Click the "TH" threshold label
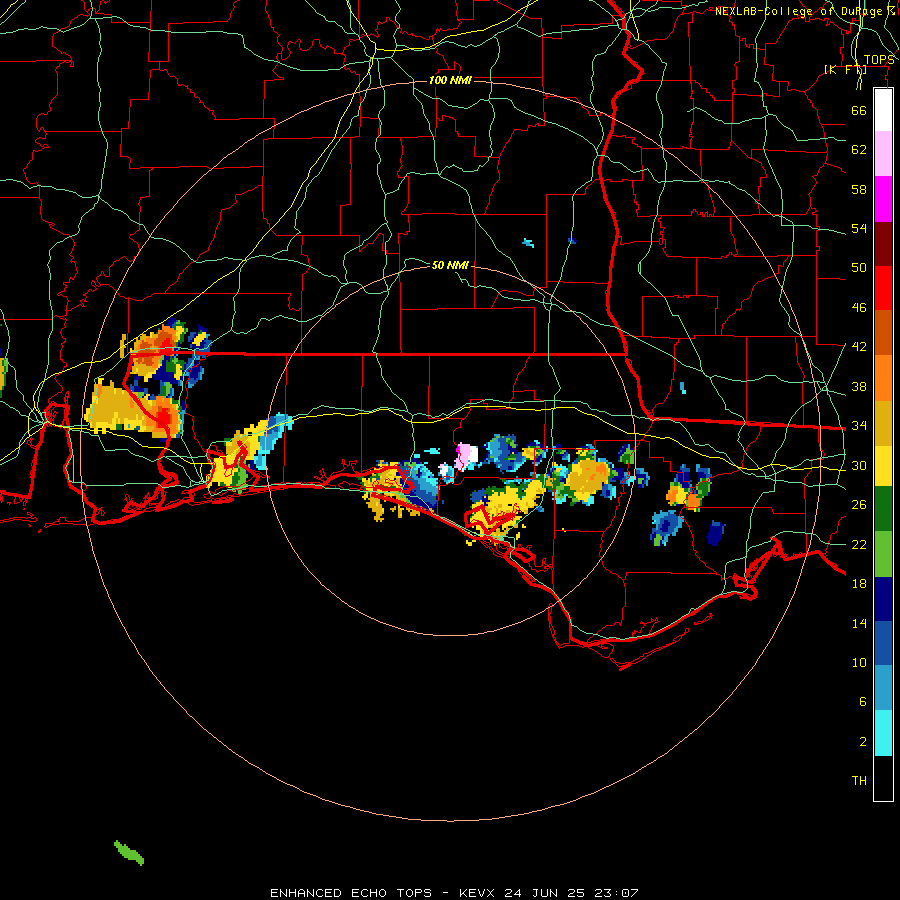 coord(859,780)
